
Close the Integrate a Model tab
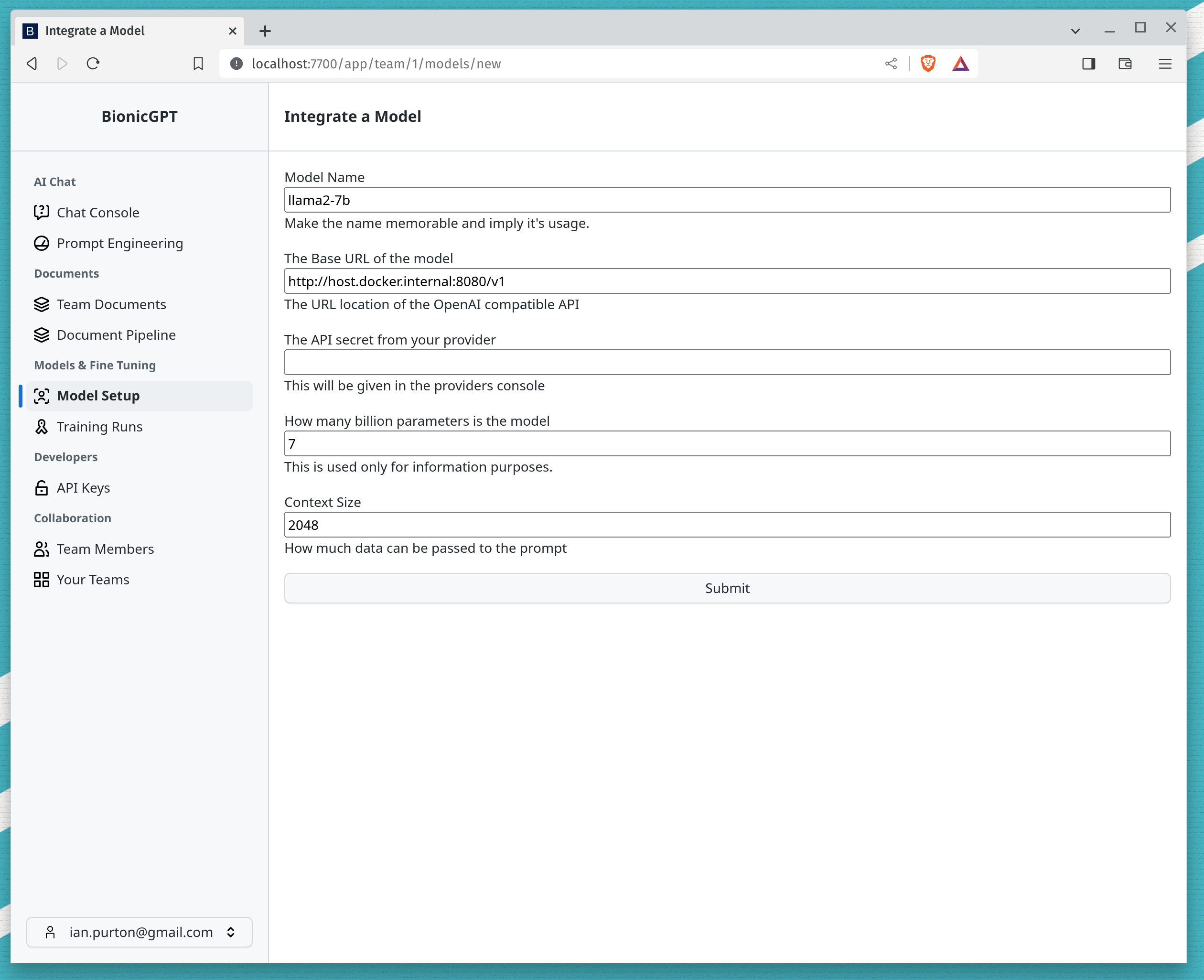pos(233,31)
